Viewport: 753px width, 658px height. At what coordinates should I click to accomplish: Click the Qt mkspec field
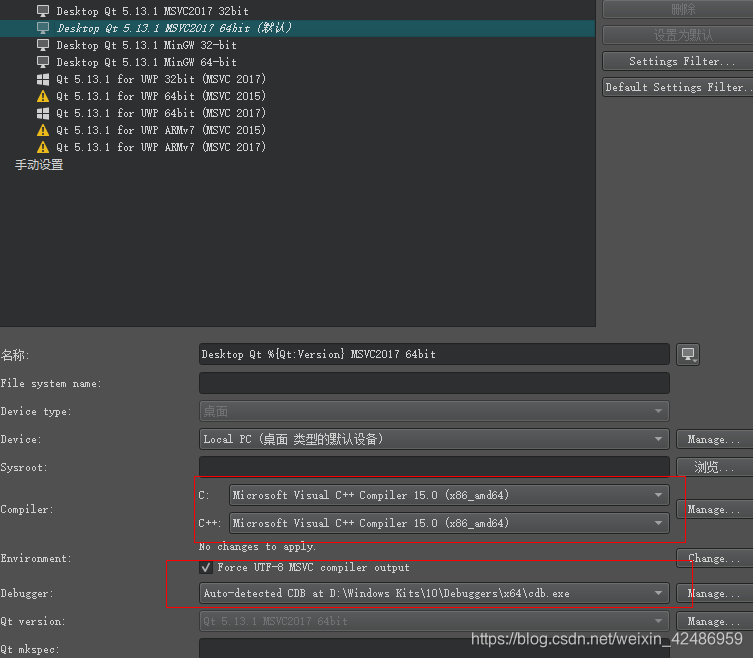[x=434, y=648]
